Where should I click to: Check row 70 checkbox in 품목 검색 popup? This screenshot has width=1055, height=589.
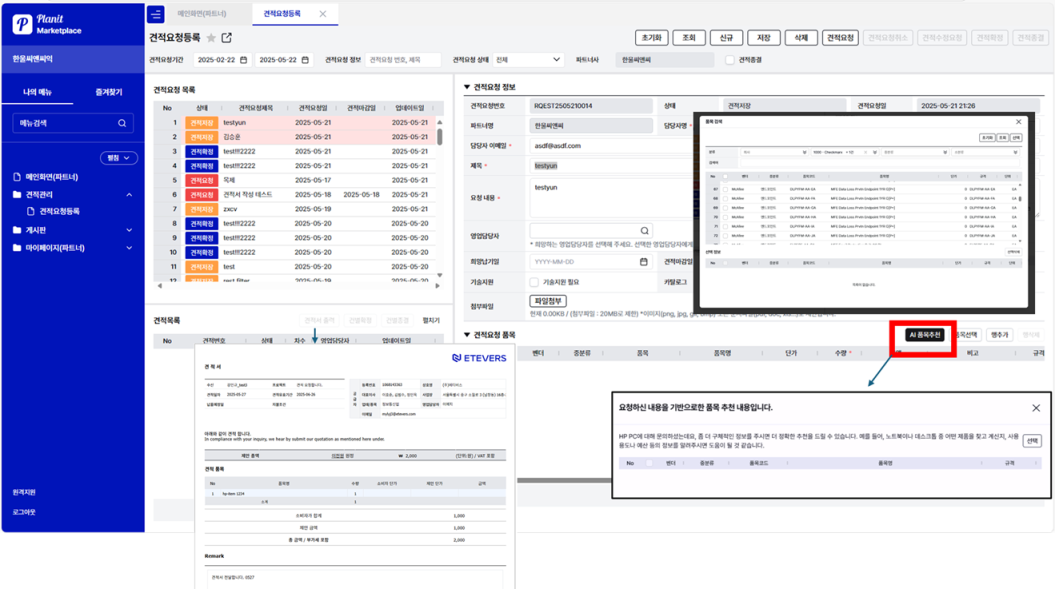[725, 217]
